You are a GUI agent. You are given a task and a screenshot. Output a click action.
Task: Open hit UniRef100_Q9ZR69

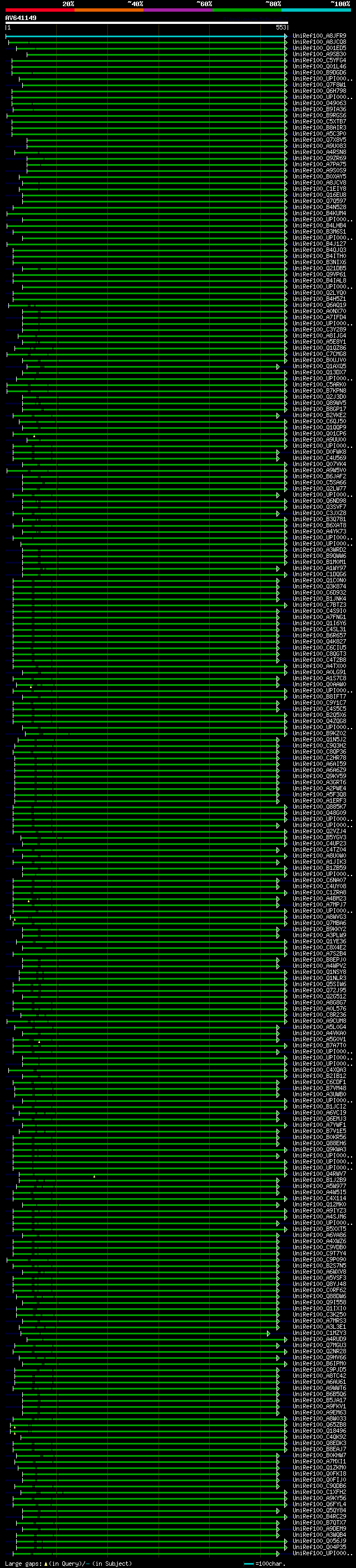[319, 159]
